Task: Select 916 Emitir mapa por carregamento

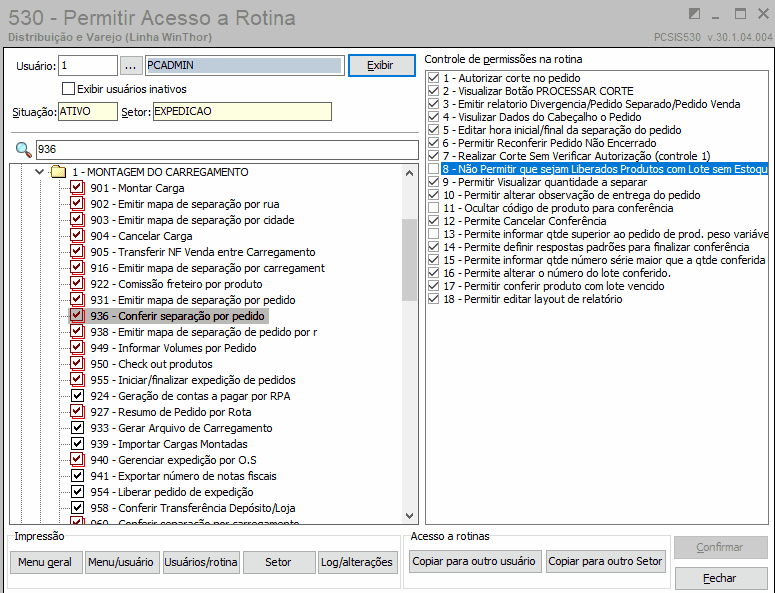Action: pos(208,268)
